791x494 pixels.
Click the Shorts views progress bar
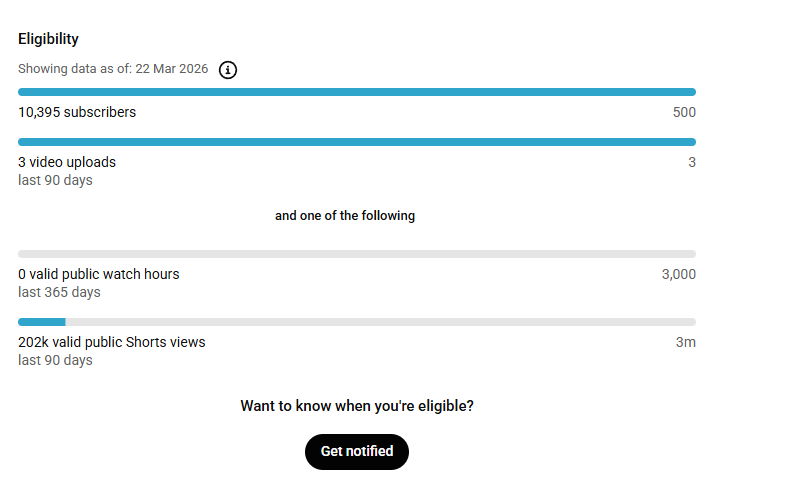tap(357, 322)
